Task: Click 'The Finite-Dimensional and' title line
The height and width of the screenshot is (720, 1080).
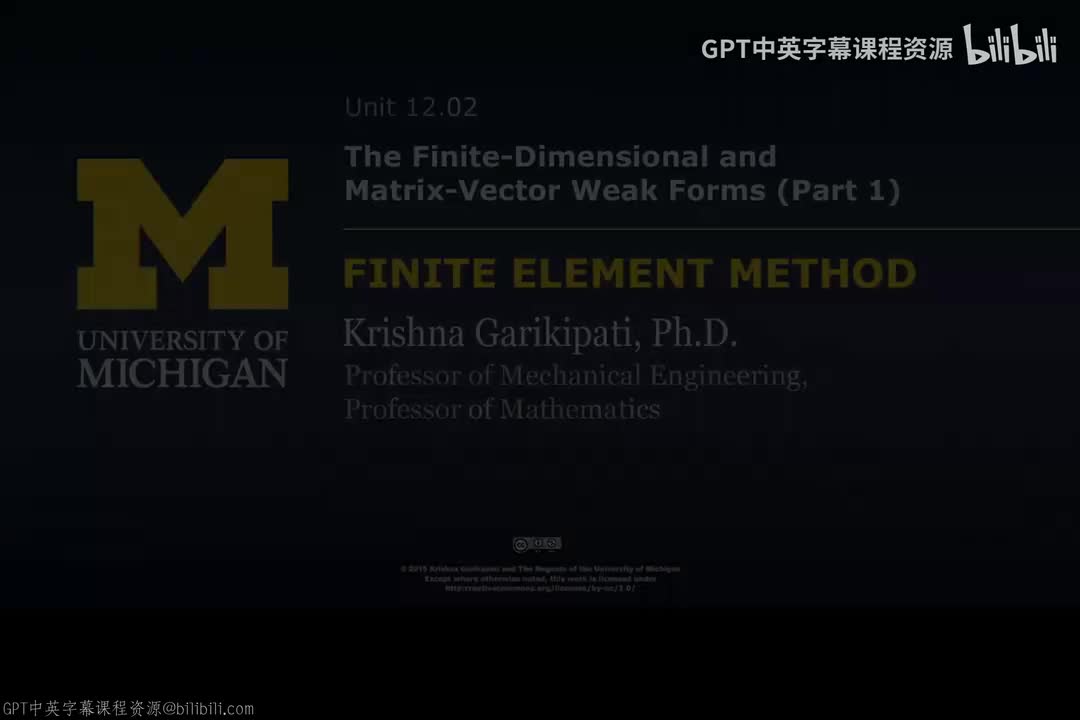Action: 560,156
